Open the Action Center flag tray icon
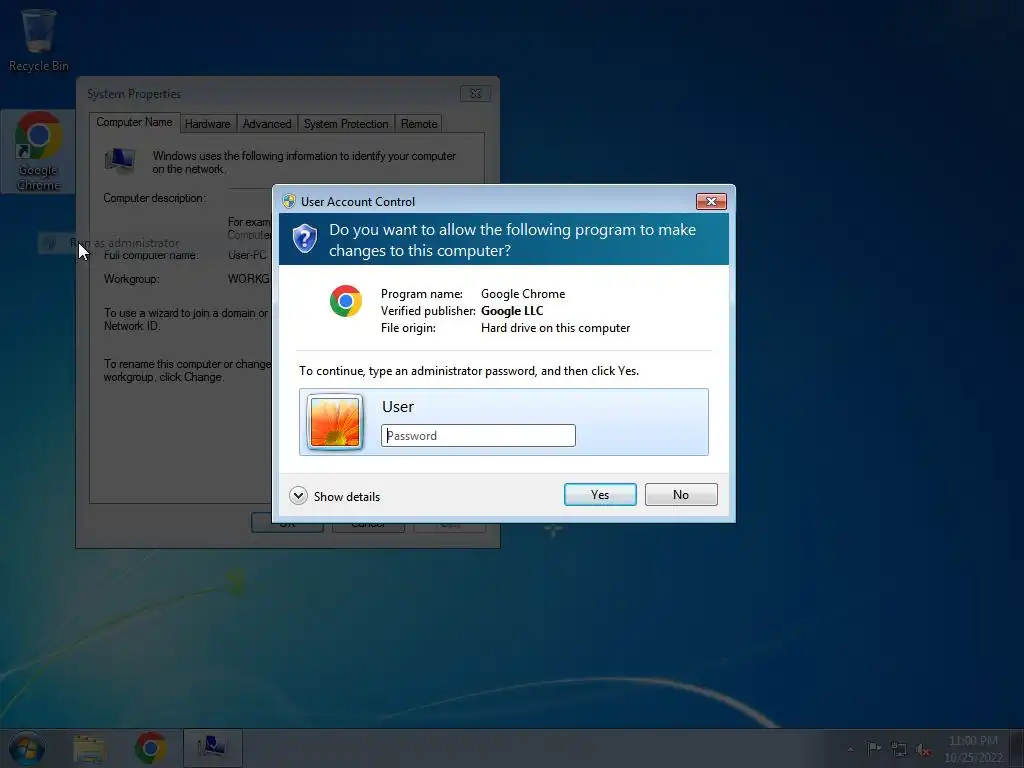 tap(873, 748)
